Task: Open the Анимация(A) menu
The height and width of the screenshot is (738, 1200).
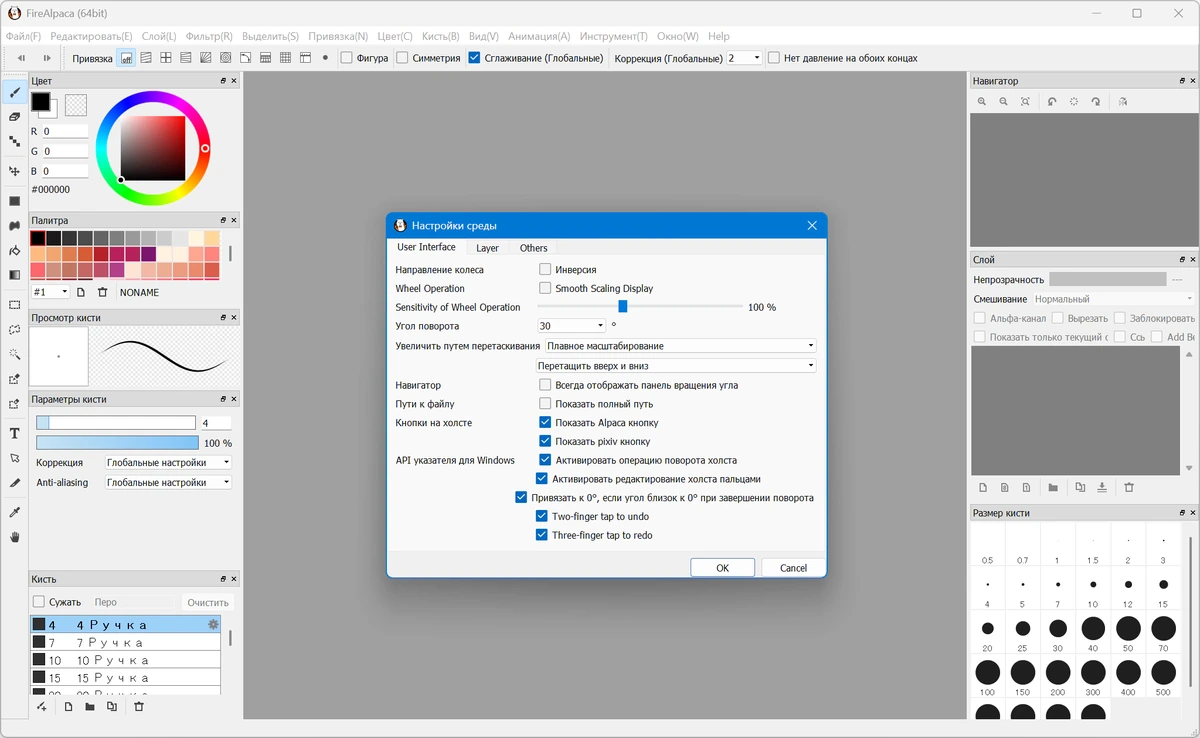Action: [x=539, y=36]
